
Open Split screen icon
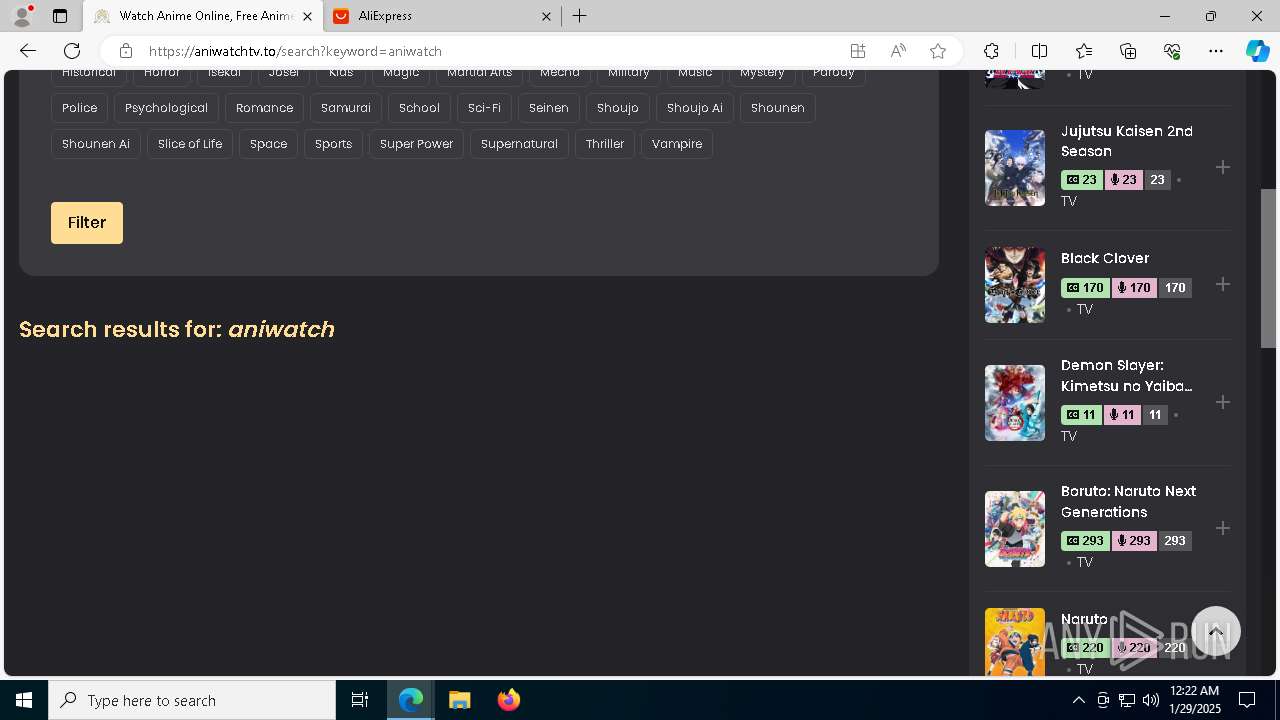coord(1039,51)
